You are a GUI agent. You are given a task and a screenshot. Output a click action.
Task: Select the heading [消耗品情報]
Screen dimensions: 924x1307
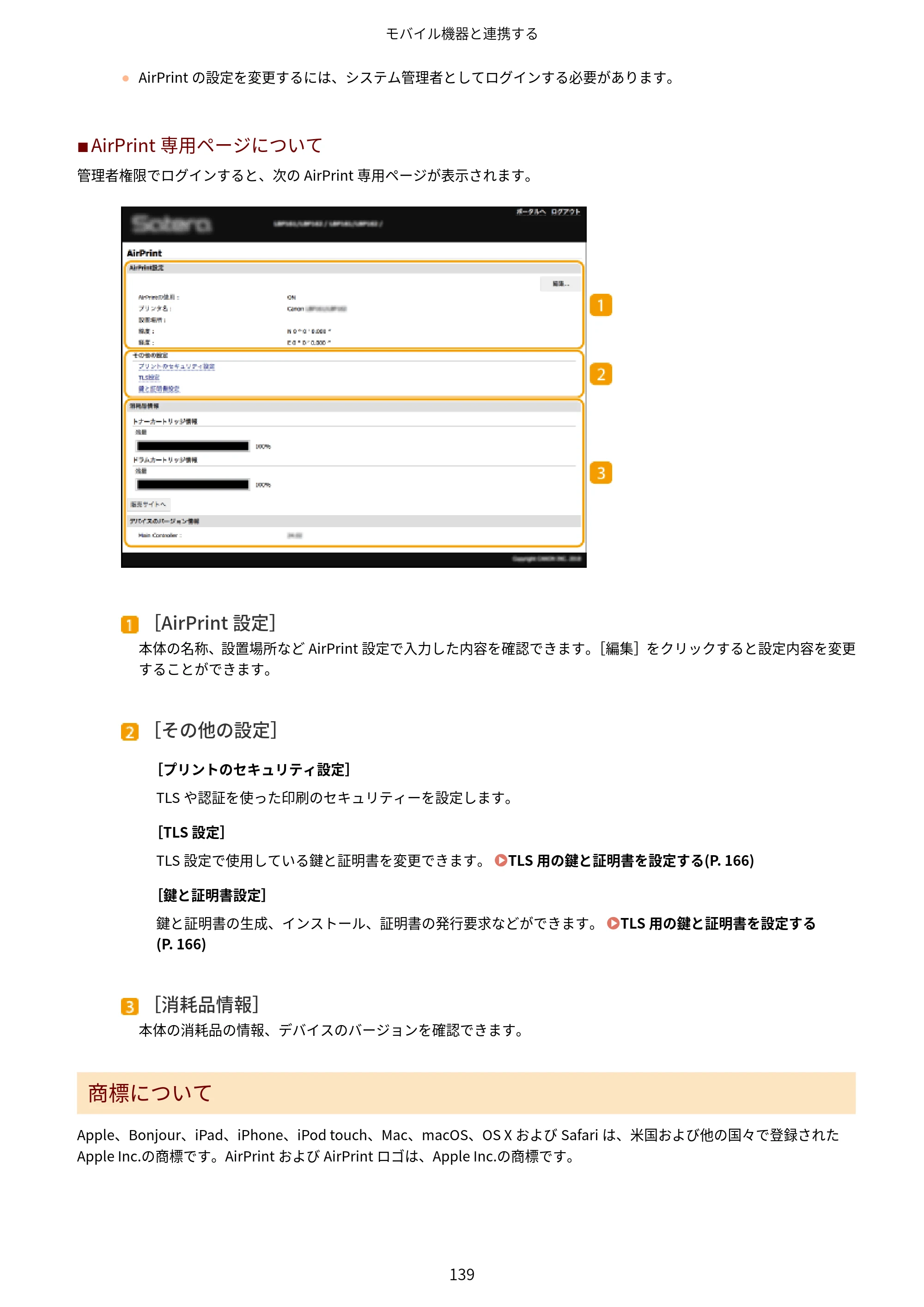207,1005
